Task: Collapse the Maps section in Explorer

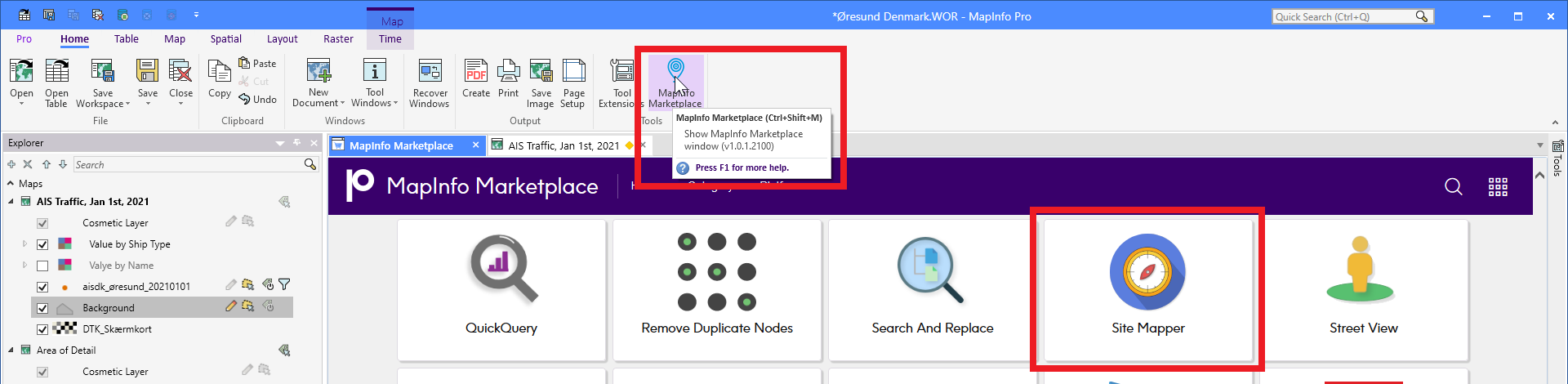Action: tap(11, 183)
